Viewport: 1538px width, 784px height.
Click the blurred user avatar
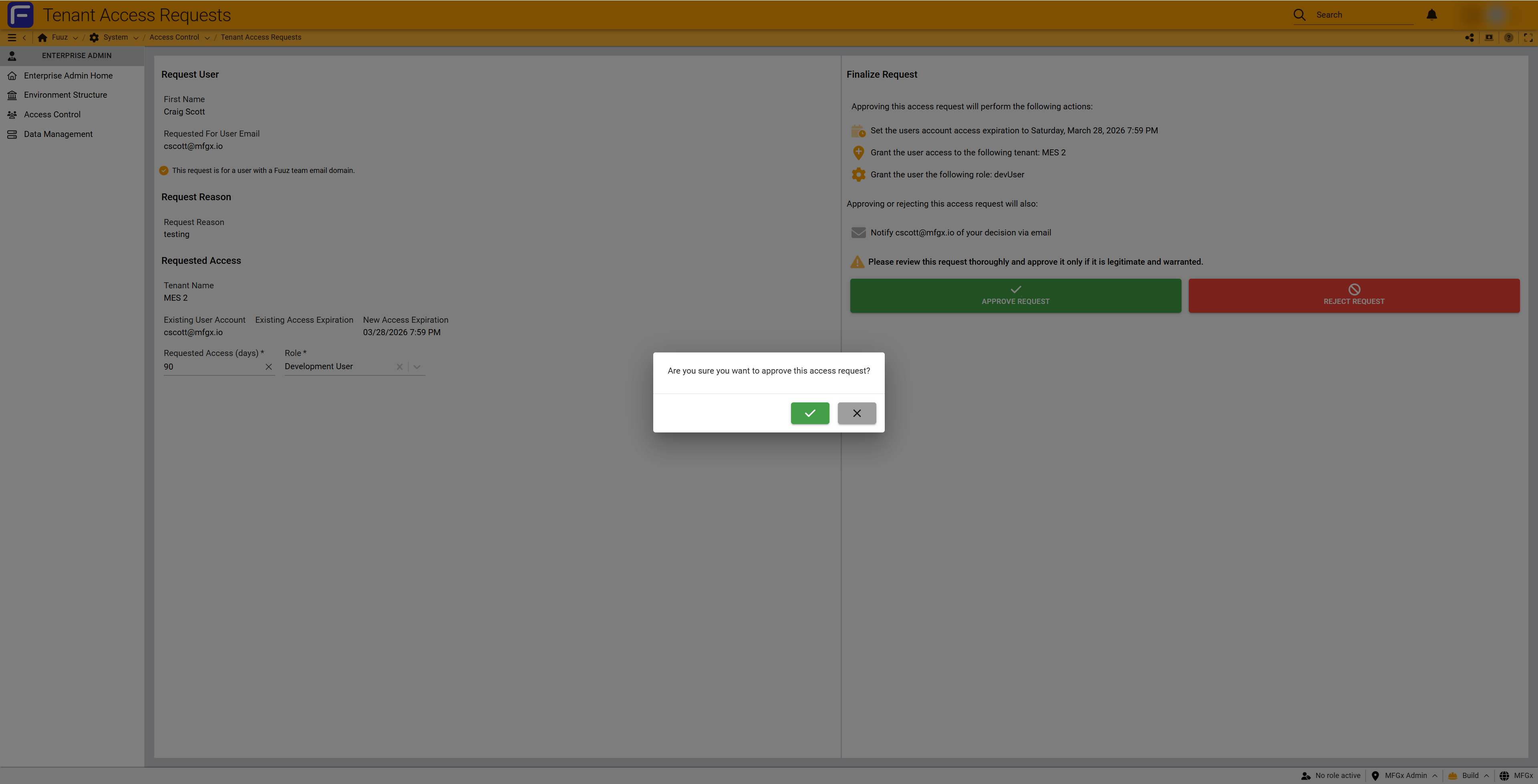click(1496, 14)
